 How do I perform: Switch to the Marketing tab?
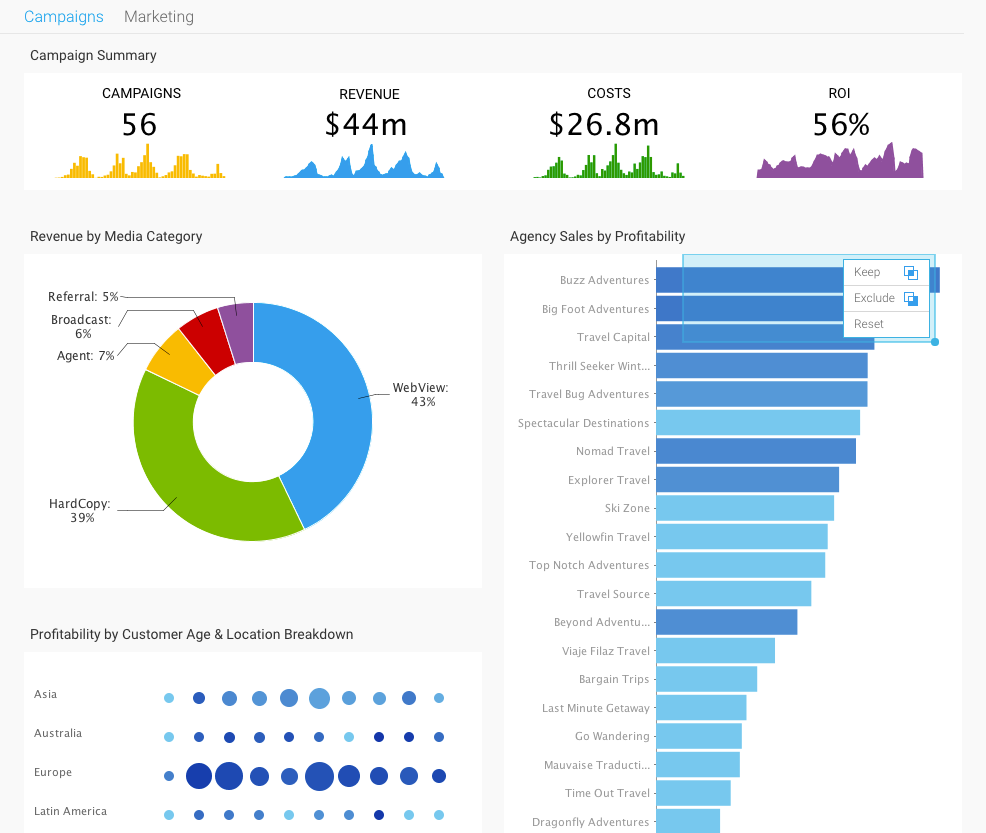159,17
